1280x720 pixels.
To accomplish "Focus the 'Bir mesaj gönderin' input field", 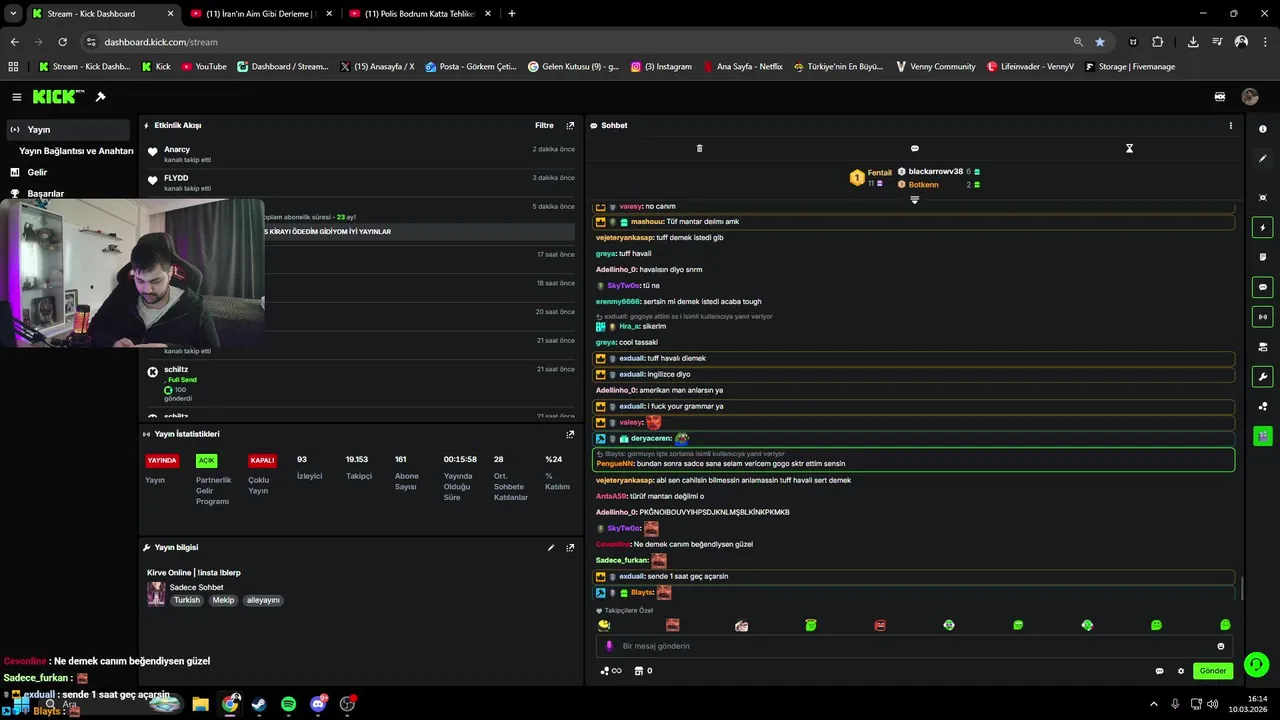I will 912,646.
